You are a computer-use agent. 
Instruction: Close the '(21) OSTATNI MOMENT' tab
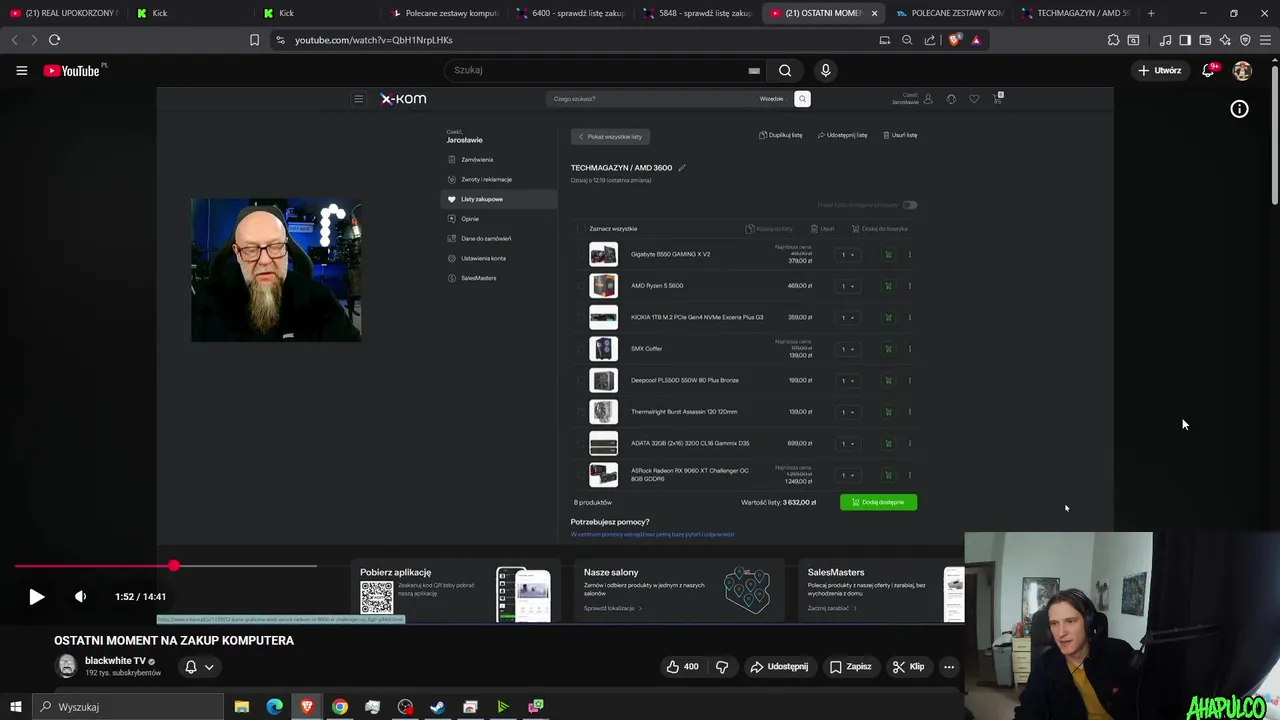[x=874, y=13]
